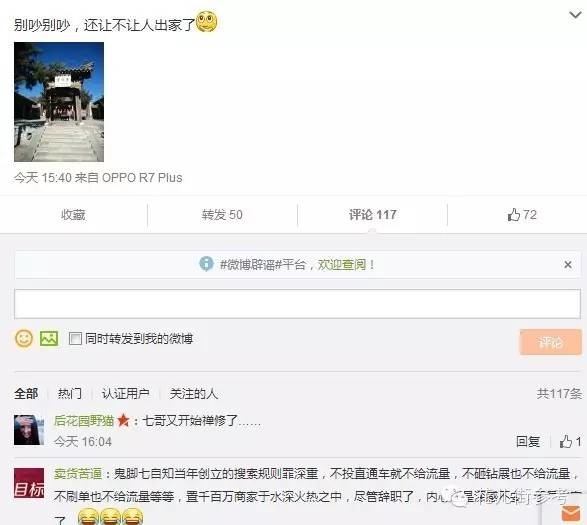Screen dimensions: 587x525
Task: Close the 微博辟谣 notice banner
Action: pyautogui.click(x=568, y=265)
